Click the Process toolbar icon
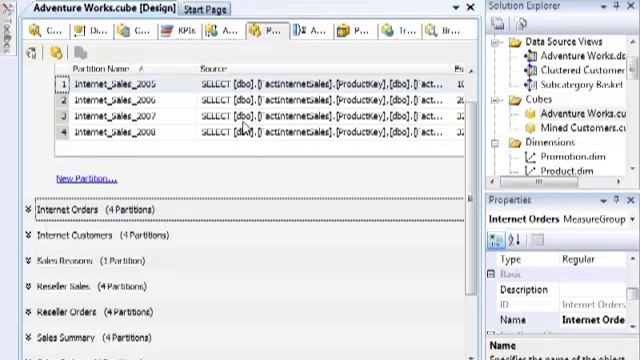 point(31,53)
